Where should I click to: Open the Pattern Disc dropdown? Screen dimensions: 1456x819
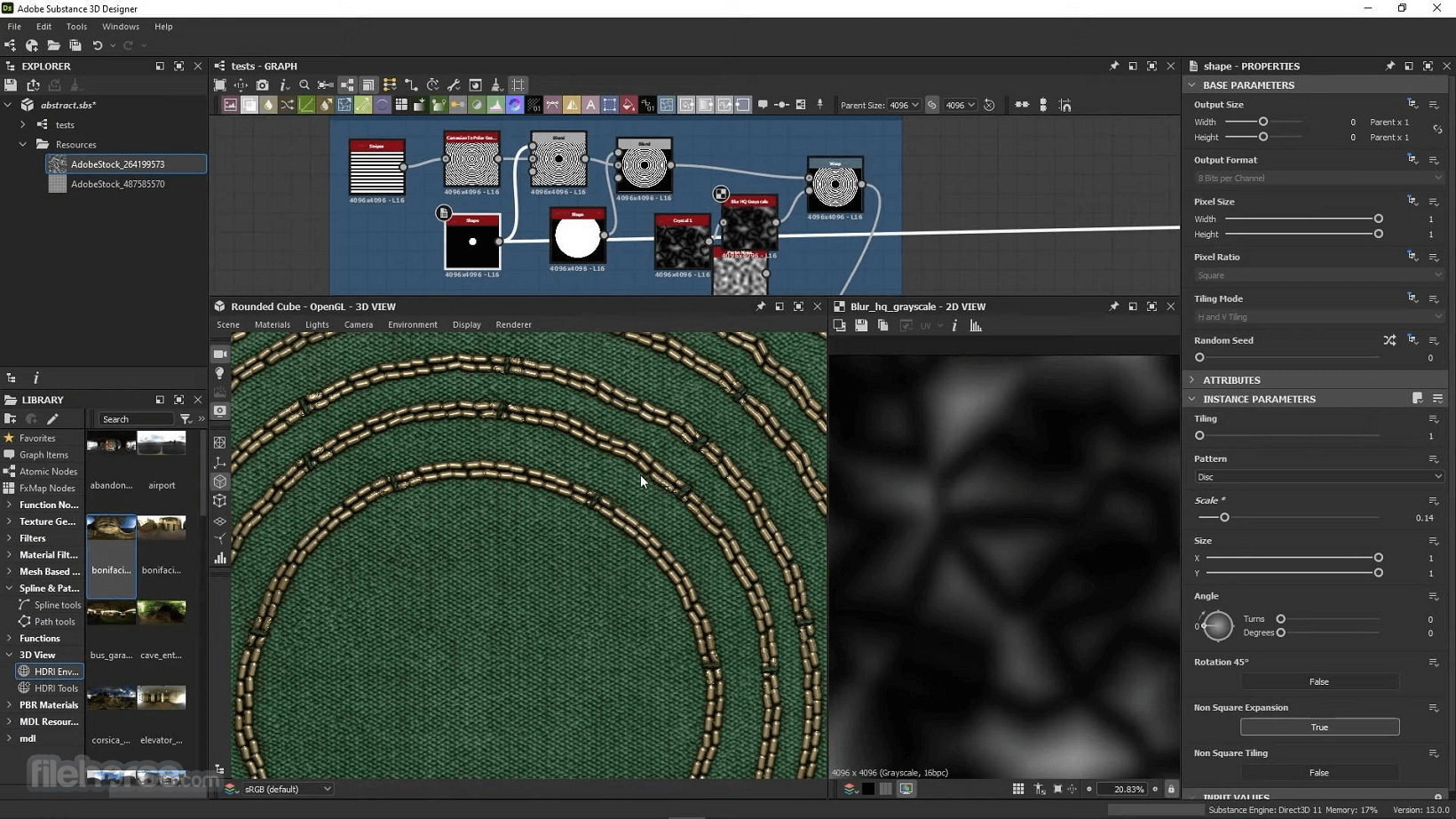coord(1319,477)
